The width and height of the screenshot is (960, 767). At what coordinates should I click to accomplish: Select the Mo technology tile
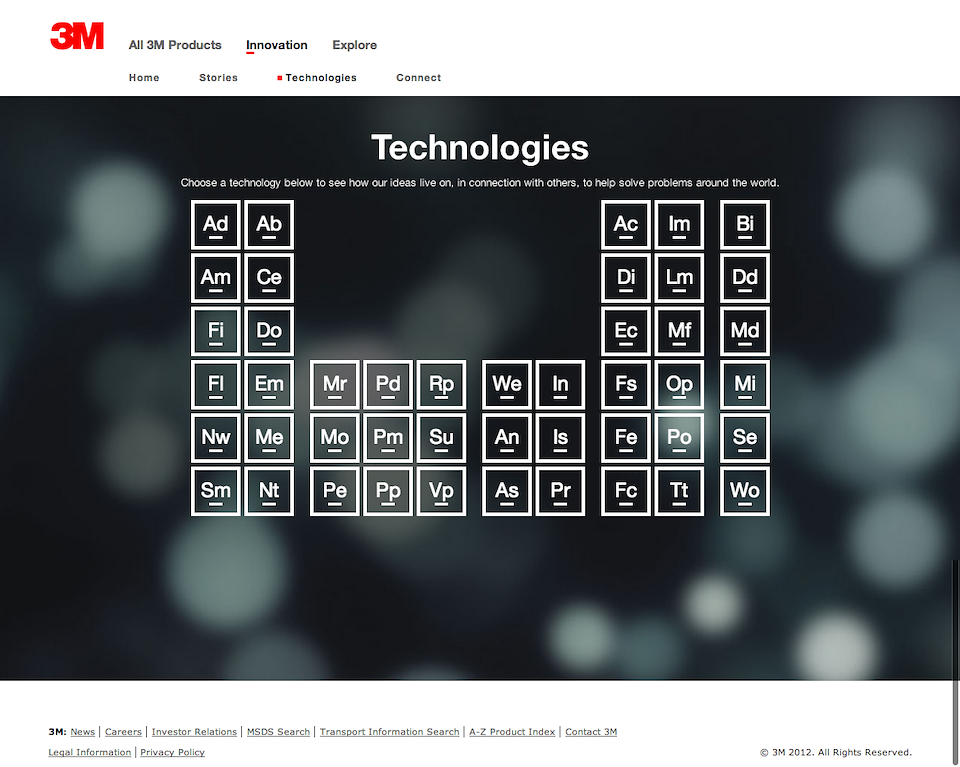click(334, 438)
